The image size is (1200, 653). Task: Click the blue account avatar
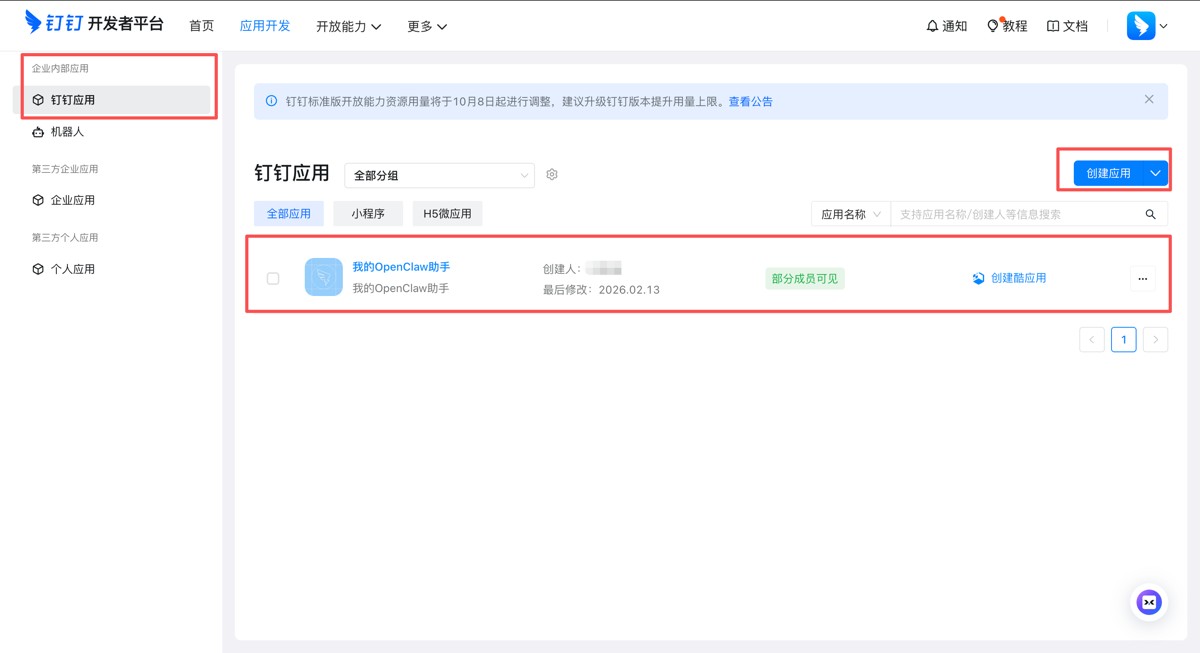[1141, 26]
